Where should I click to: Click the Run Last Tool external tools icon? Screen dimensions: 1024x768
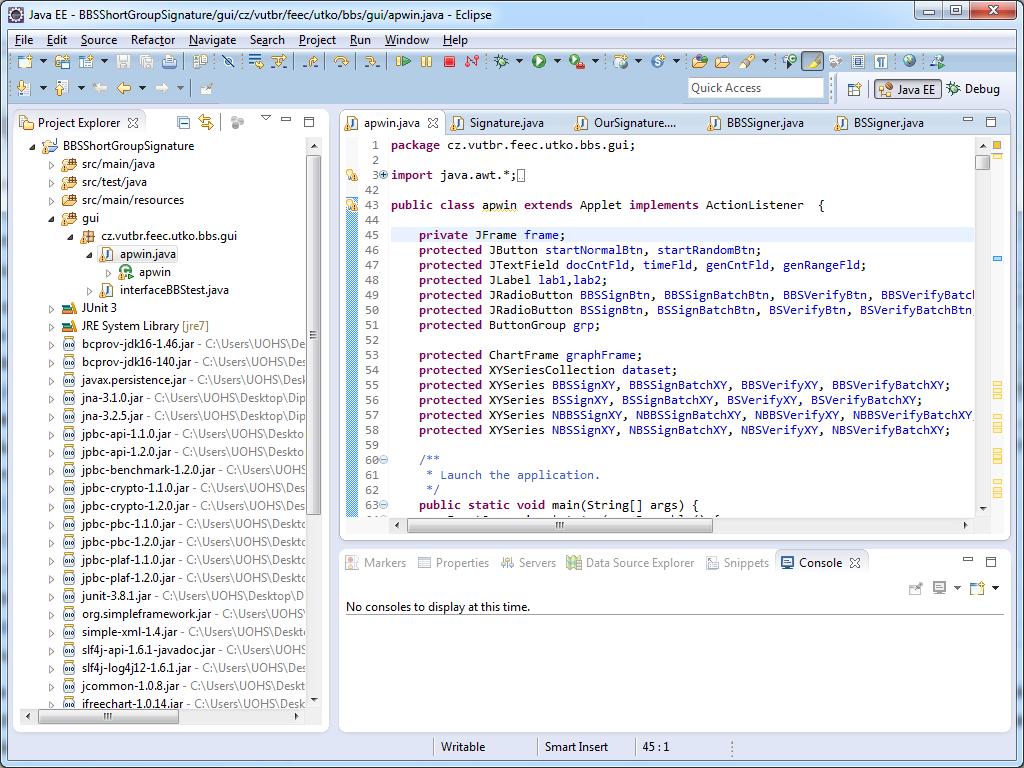click(x=577, y=62)
